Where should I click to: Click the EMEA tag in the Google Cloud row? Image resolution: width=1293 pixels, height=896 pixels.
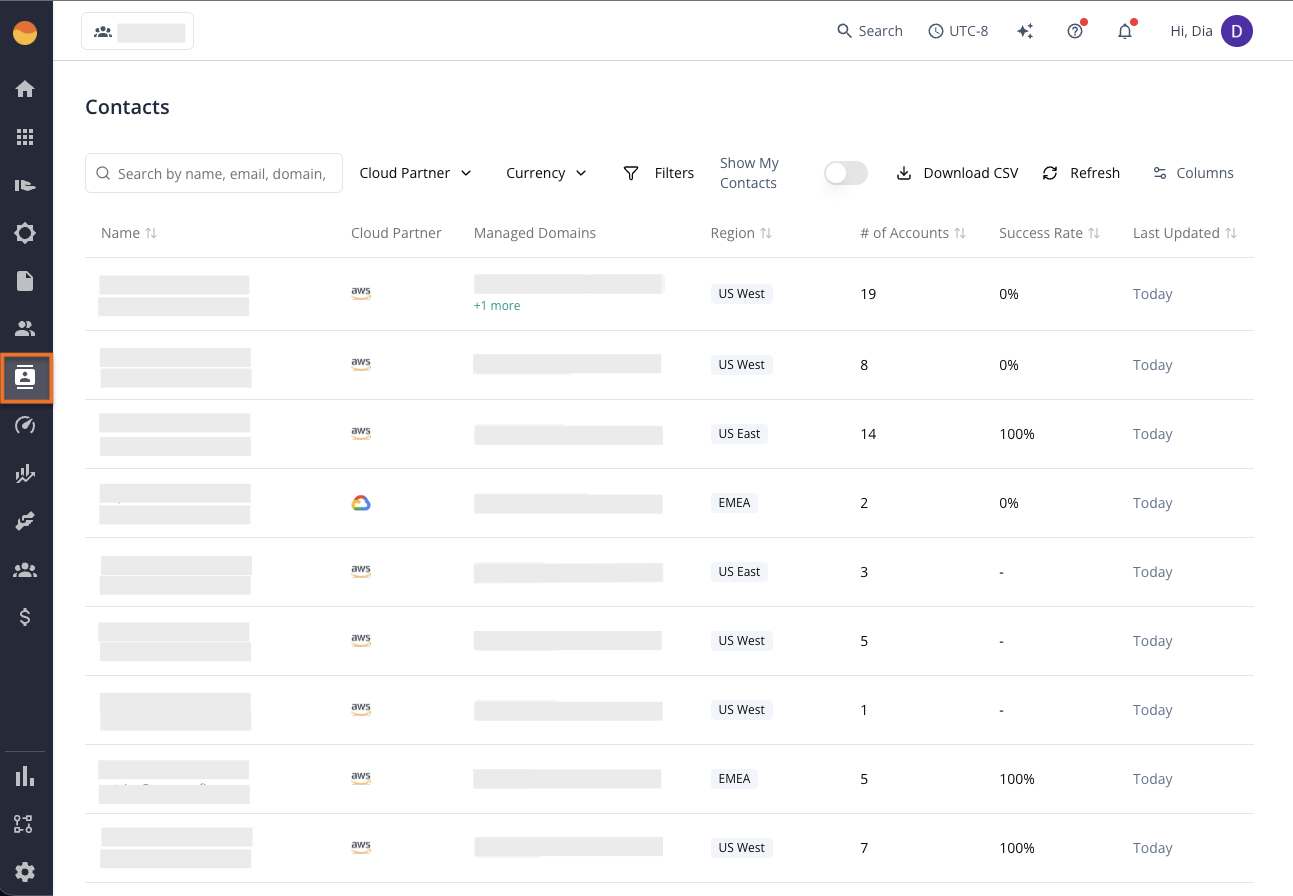[x=734, y=503]
